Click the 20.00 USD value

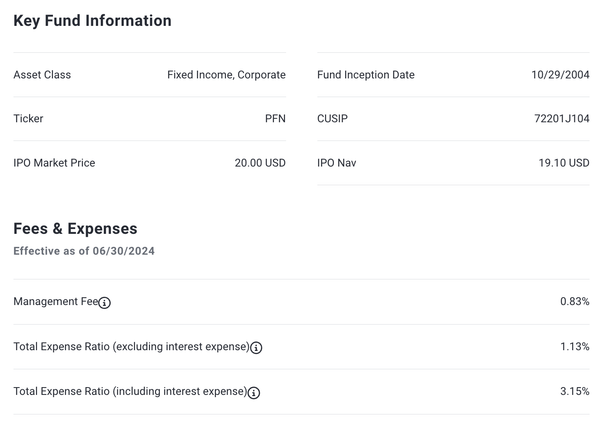(260, 163)
